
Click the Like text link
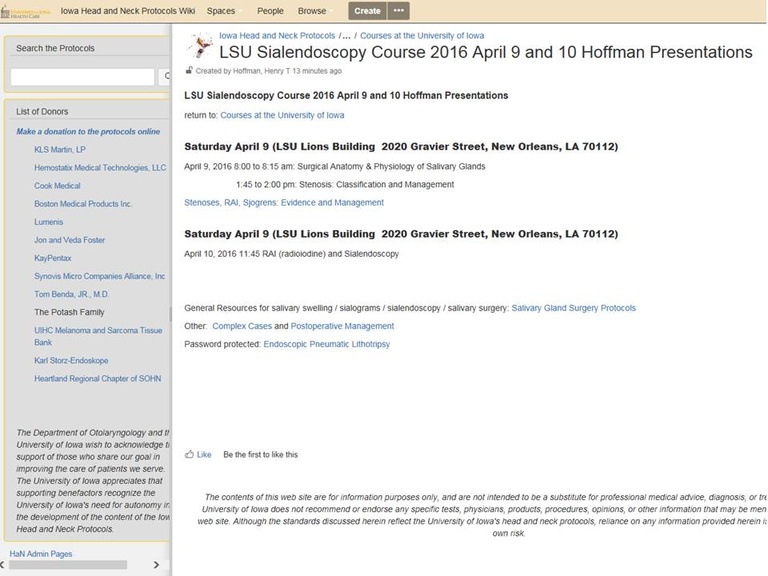[204, 455]
